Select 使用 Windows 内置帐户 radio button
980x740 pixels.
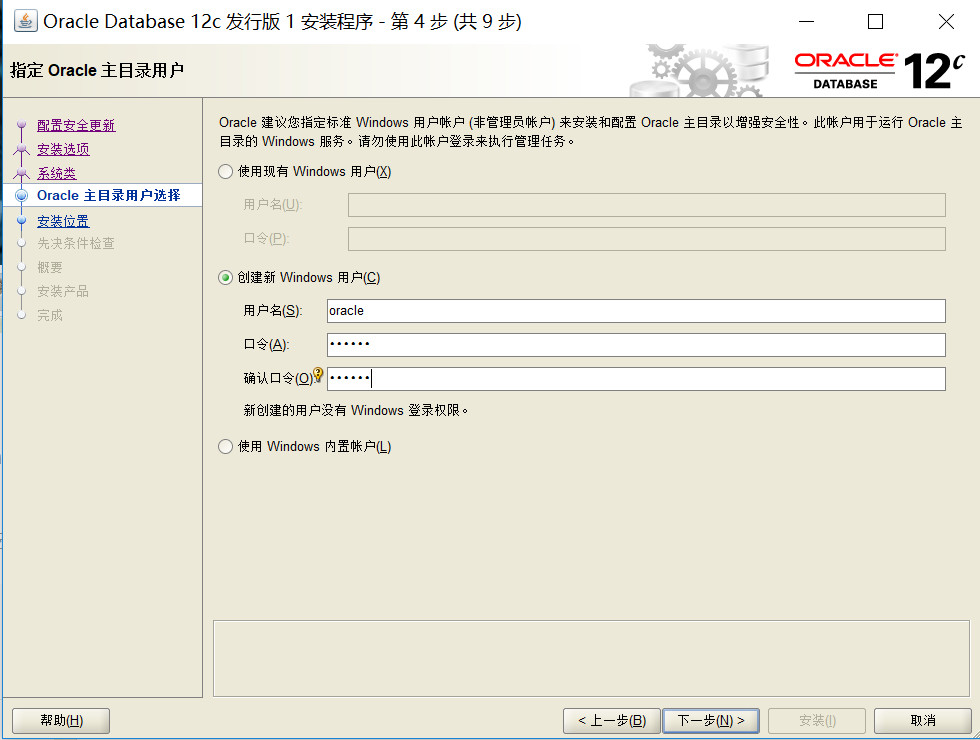pos(226,446)
